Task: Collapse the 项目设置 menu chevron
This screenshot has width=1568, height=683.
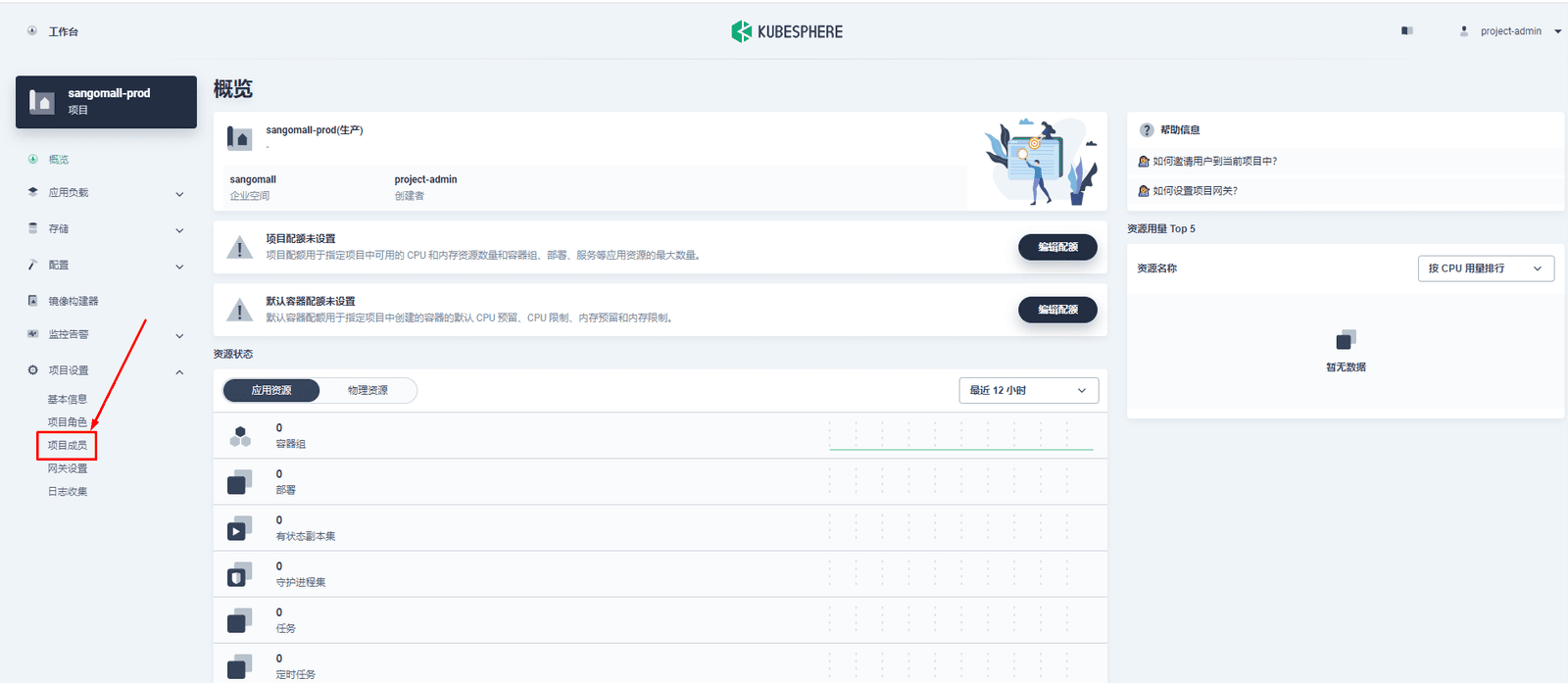Action: click(179, 372)
